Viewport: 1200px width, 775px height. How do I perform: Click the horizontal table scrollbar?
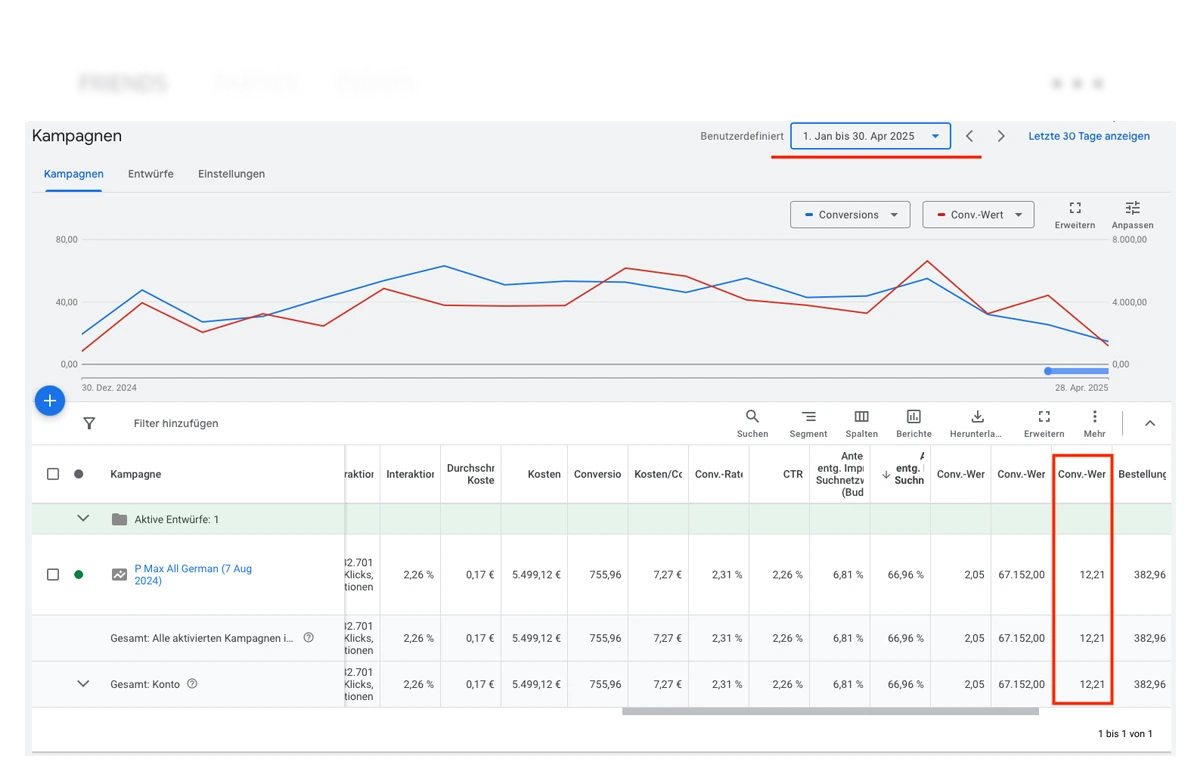[830, 711]
